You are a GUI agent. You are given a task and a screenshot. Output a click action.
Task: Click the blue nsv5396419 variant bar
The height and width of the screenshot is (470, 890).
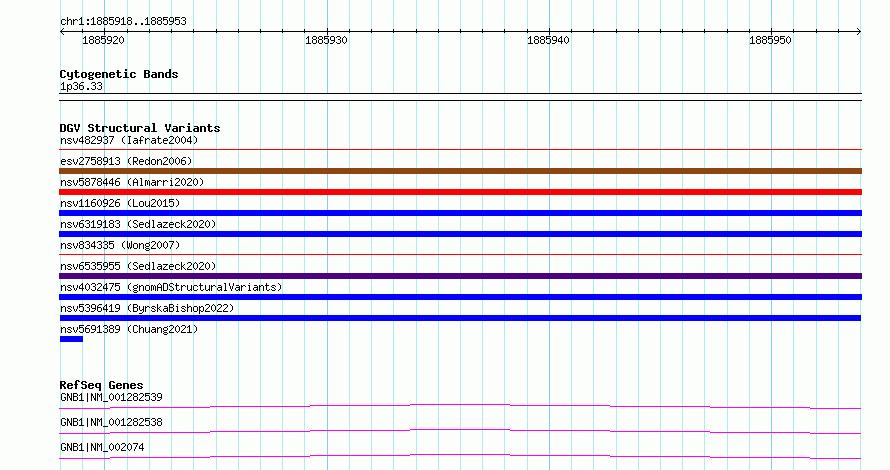tap(460, 318)
